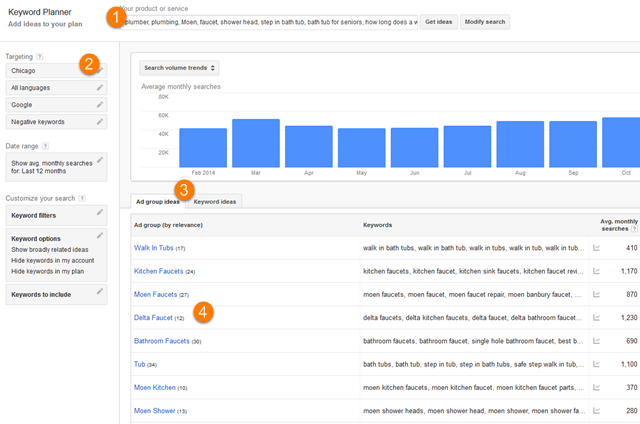Show trend chart icon for Bathroom Faucets
640x424 pixels.
596,341
